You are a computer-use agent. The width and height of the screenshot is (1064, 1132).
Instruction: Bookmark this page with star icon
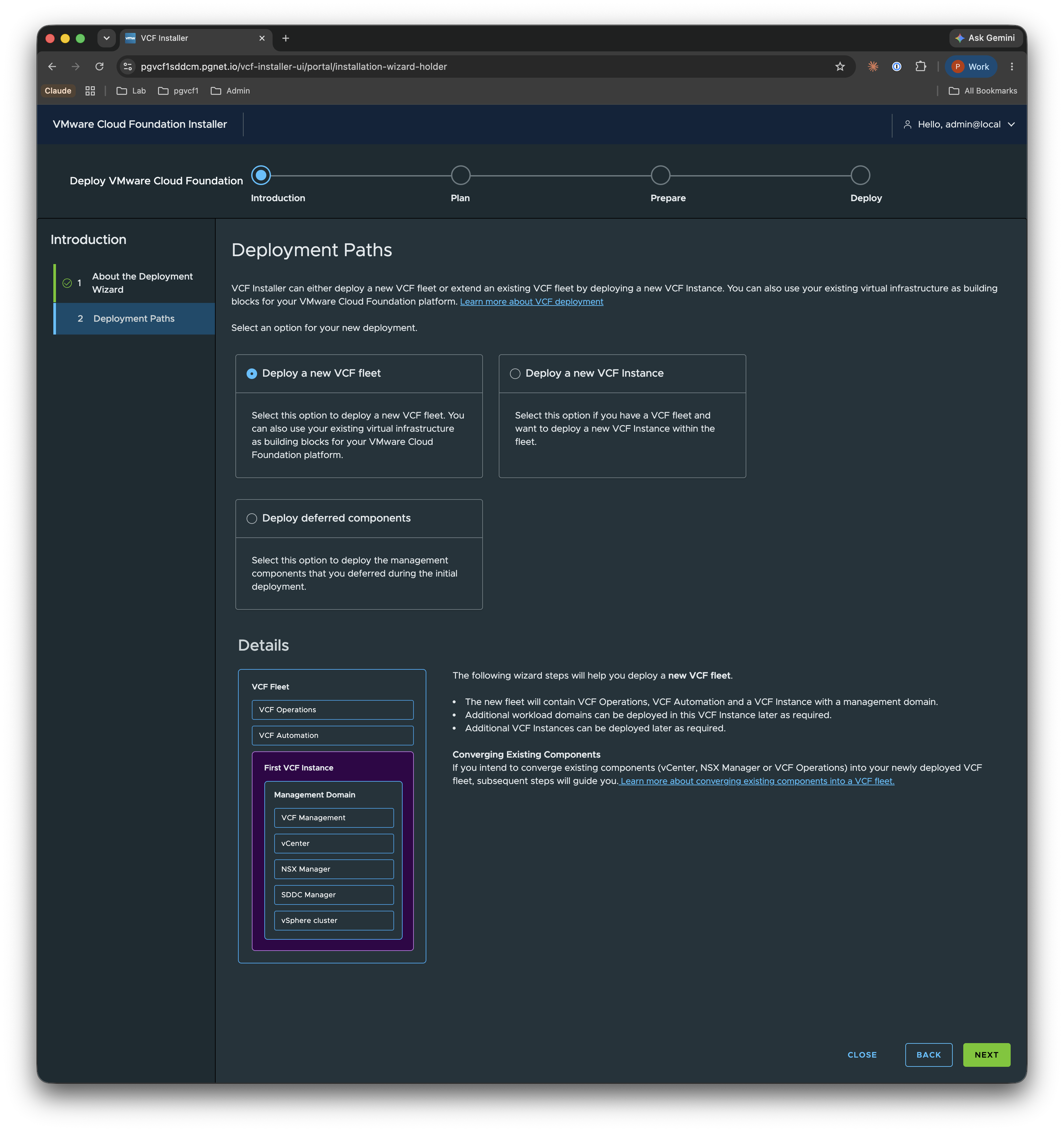(840, 67)
